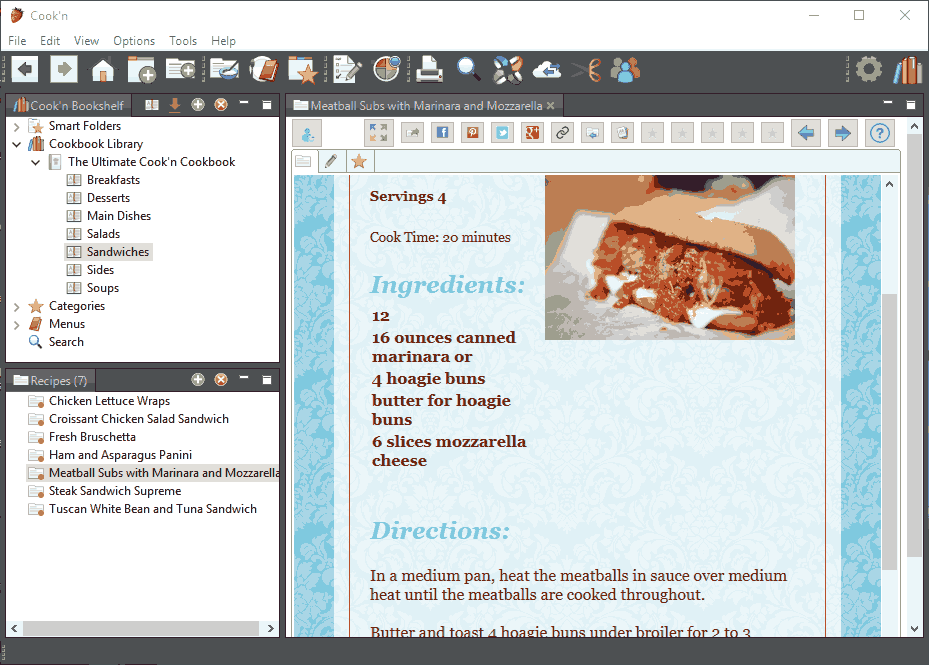Viewport: 929px width, 665px height.
Task: Click the Facebook share icon
Action: pos(443,133)
